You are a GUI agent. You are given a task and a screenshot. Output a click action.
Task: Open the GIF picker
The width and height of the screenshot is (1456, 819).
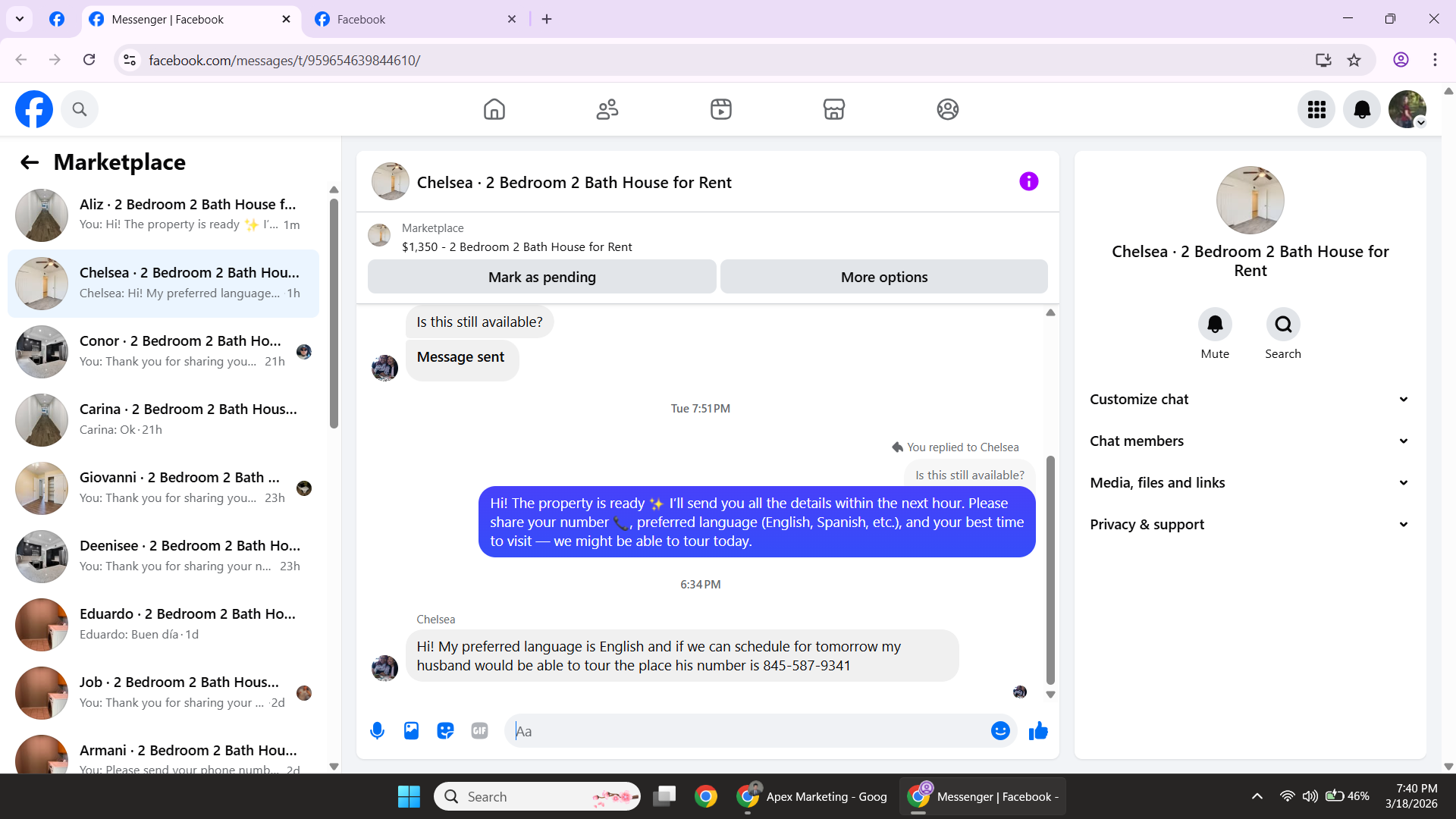coord(479,731)
